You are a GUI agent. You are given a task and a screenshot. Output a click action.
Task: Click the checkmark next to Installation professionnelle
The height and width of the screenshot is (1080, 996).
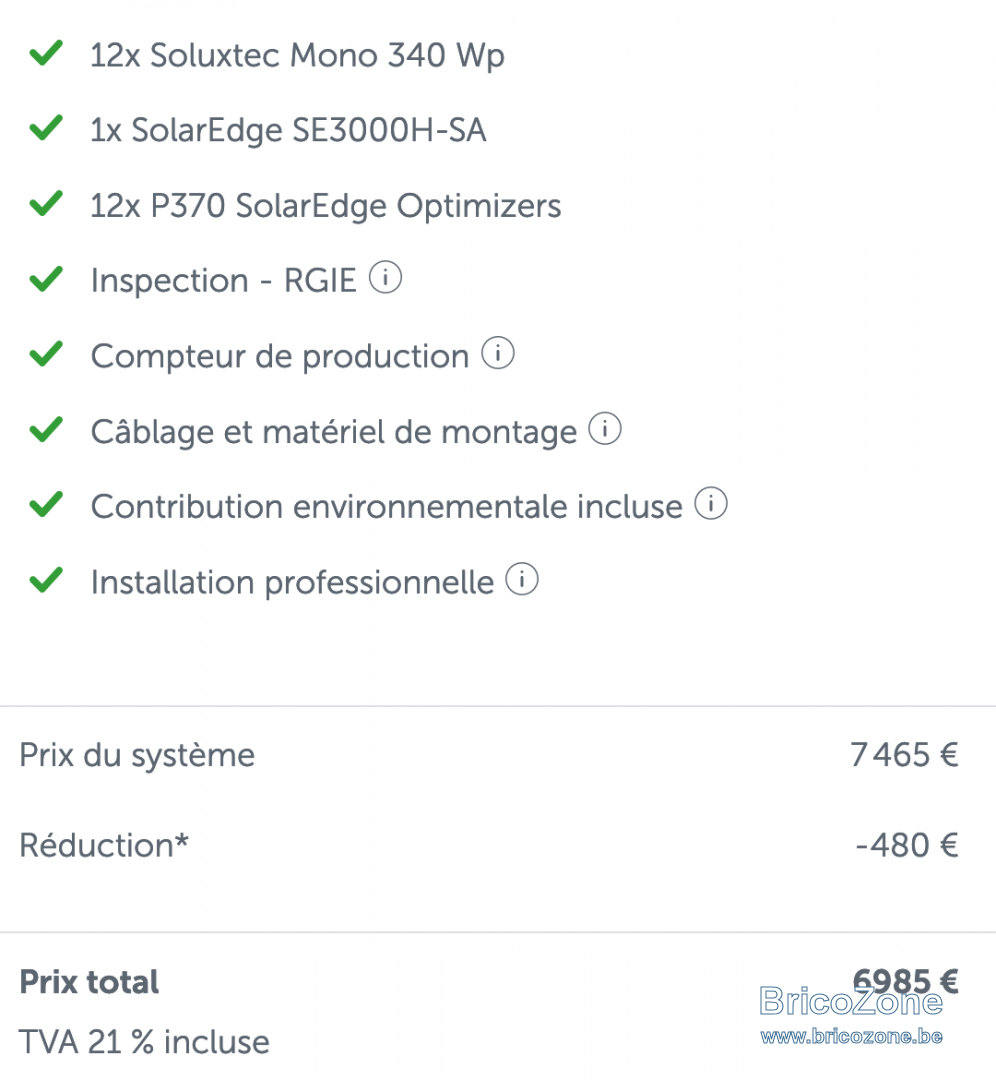click(x=46, y=580)
